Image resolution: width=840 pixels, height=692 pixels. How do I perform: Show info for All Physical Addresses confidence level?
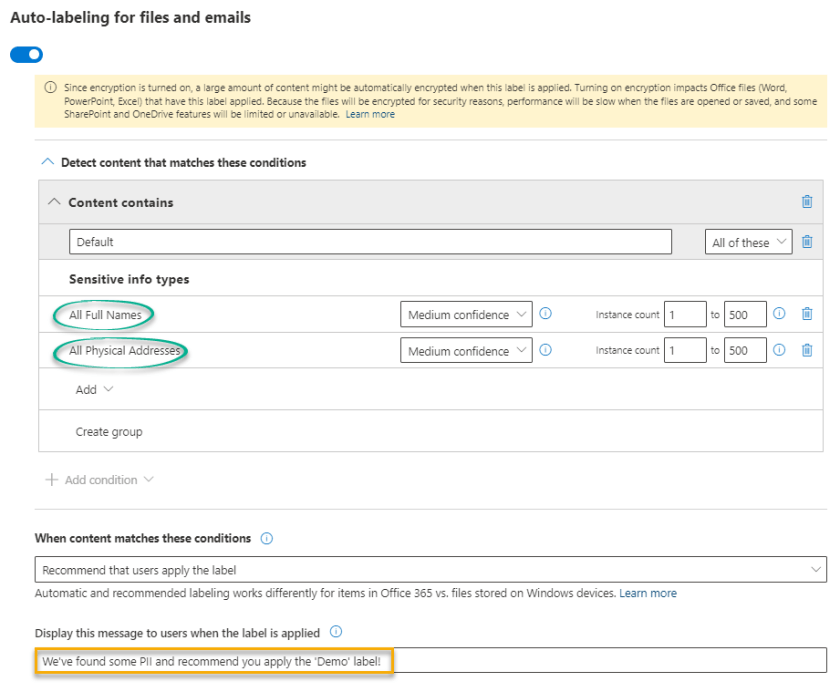click(x=546, y=350)
